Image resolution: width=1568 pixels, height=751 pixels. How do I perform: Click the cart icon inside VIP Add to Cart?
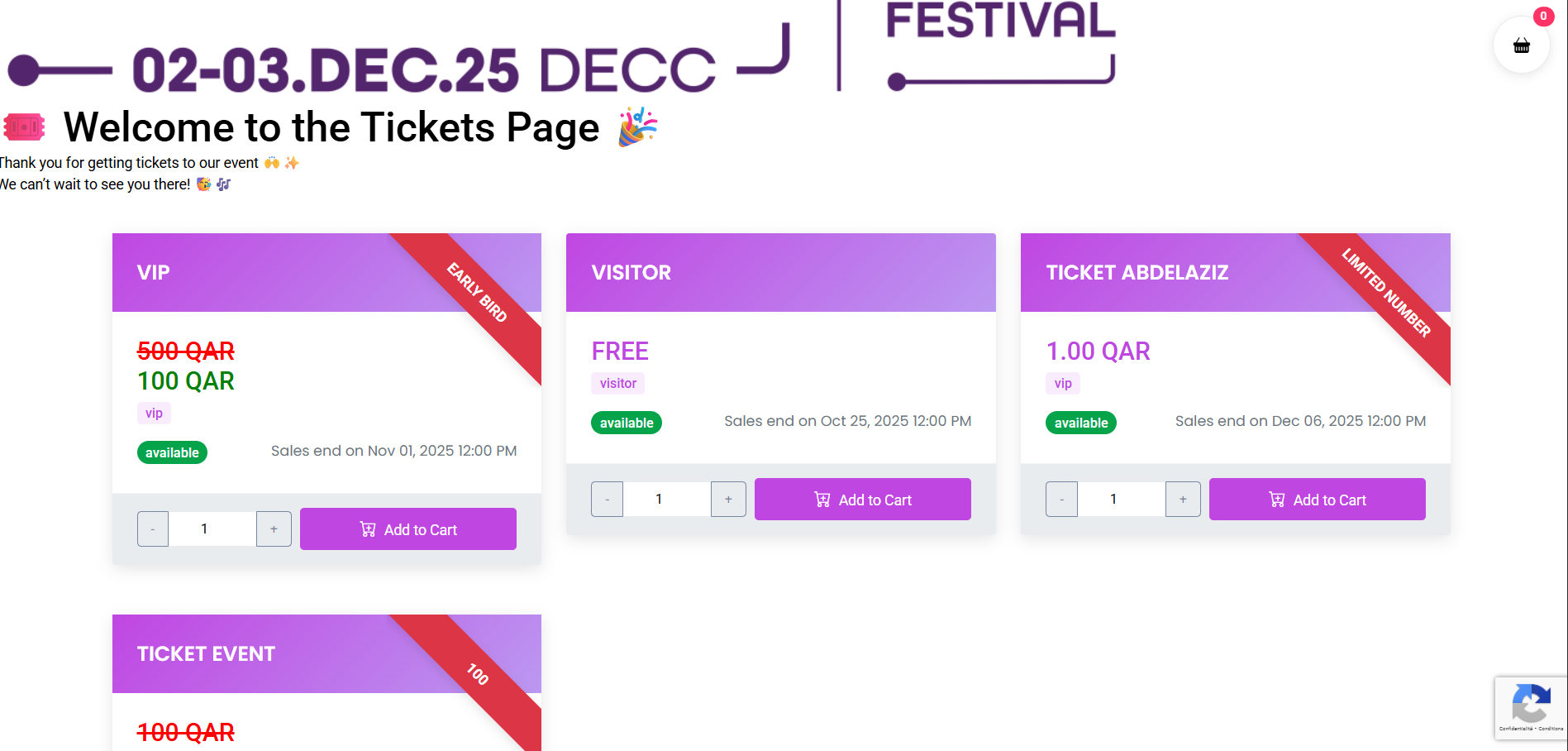pos(367,529)
